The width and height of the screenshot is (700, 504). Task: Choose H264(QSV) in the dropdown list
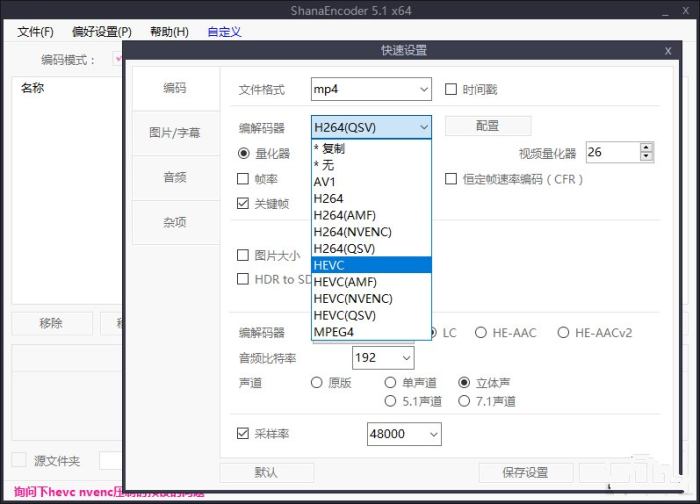[x=371, y=249]
